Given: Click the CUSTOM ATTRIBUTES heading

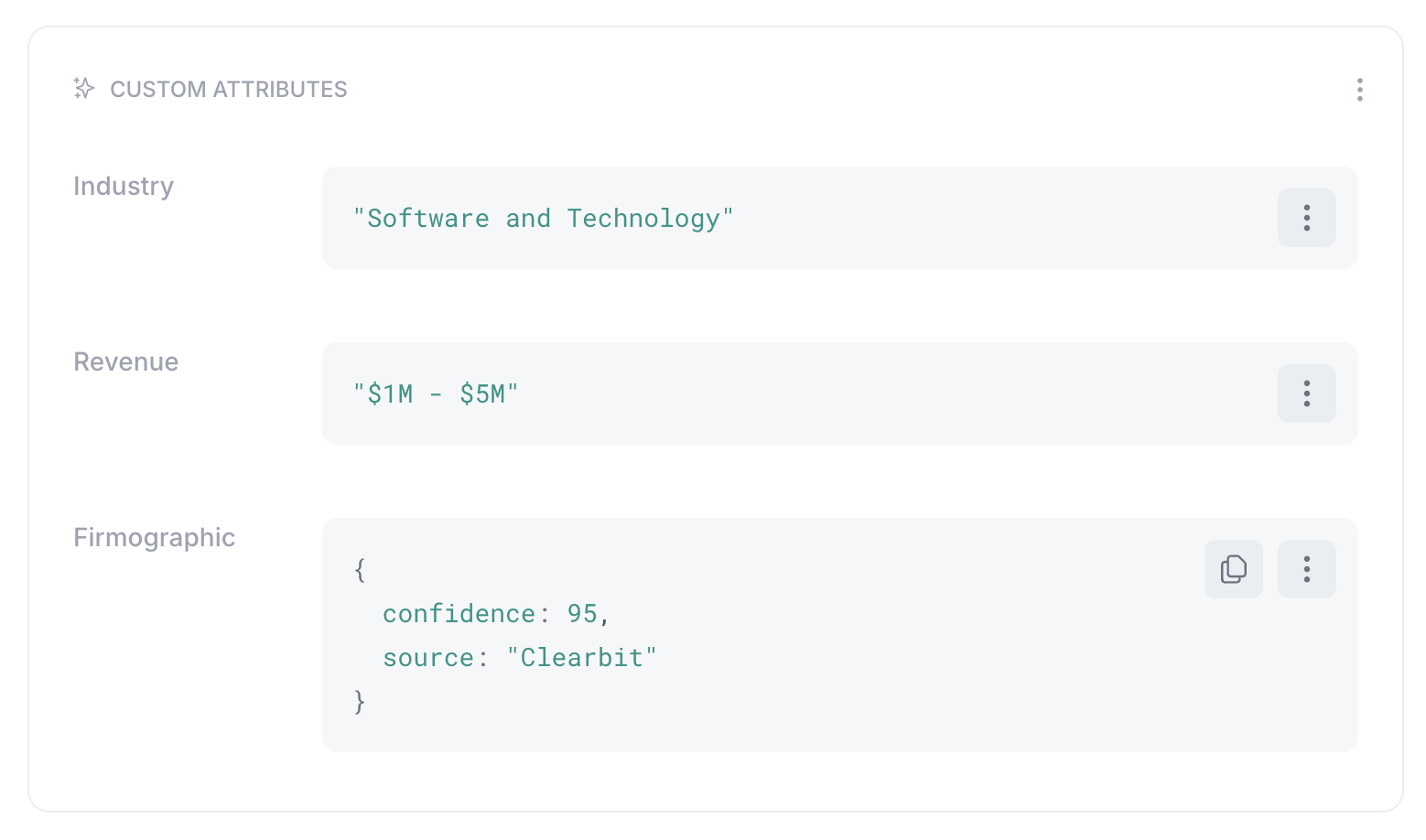Looking at the screenshot, I should pos(229,90).
